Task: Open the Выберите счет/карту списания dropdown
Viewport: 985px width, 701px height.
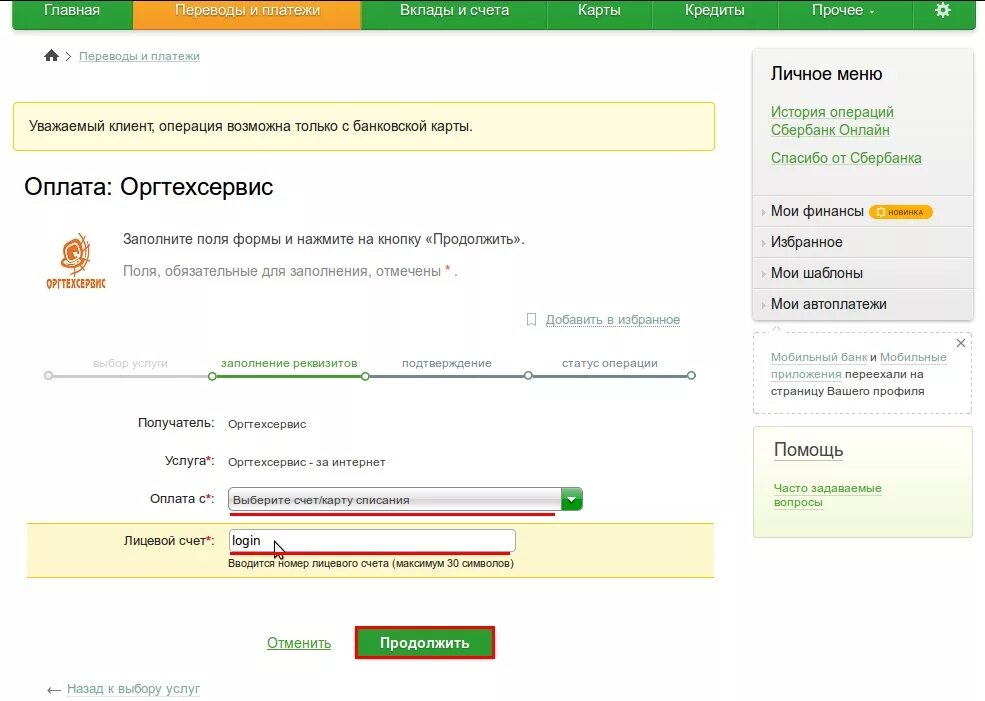Action: pos(405,499)
